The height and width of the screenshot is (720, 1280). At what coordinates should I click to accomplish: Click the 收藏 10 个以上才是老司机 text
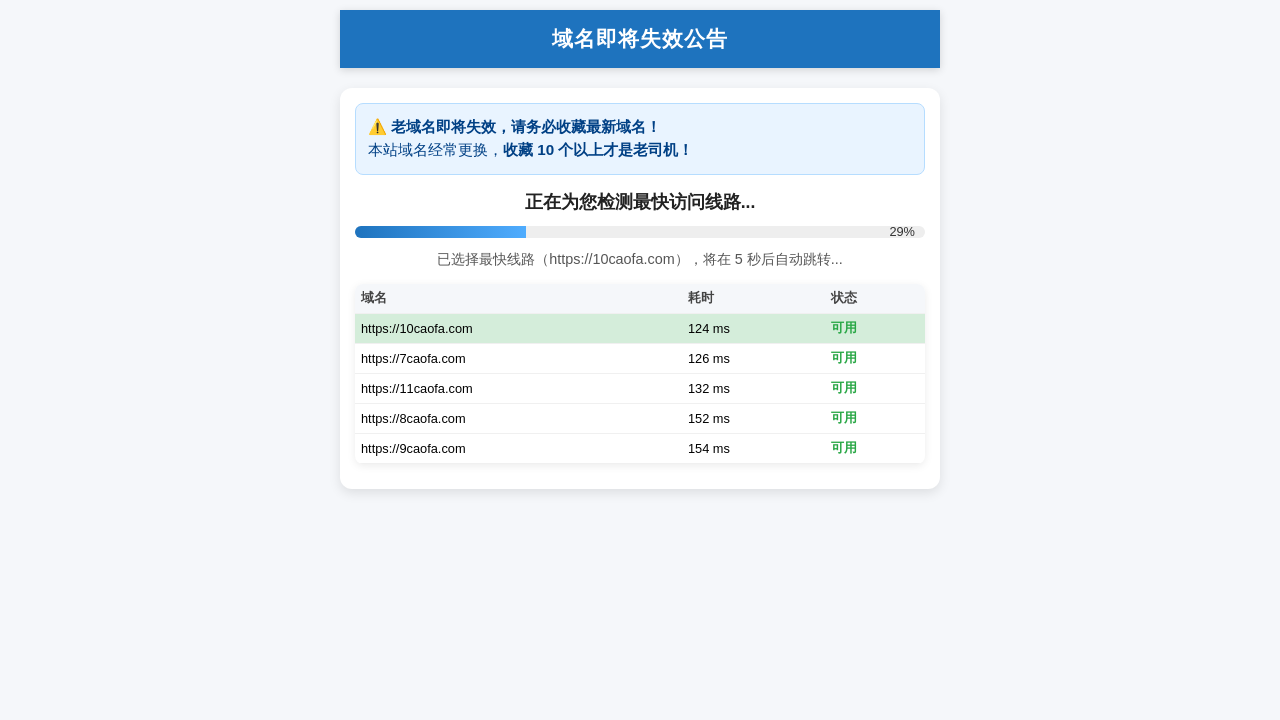[x=597, y=150]
